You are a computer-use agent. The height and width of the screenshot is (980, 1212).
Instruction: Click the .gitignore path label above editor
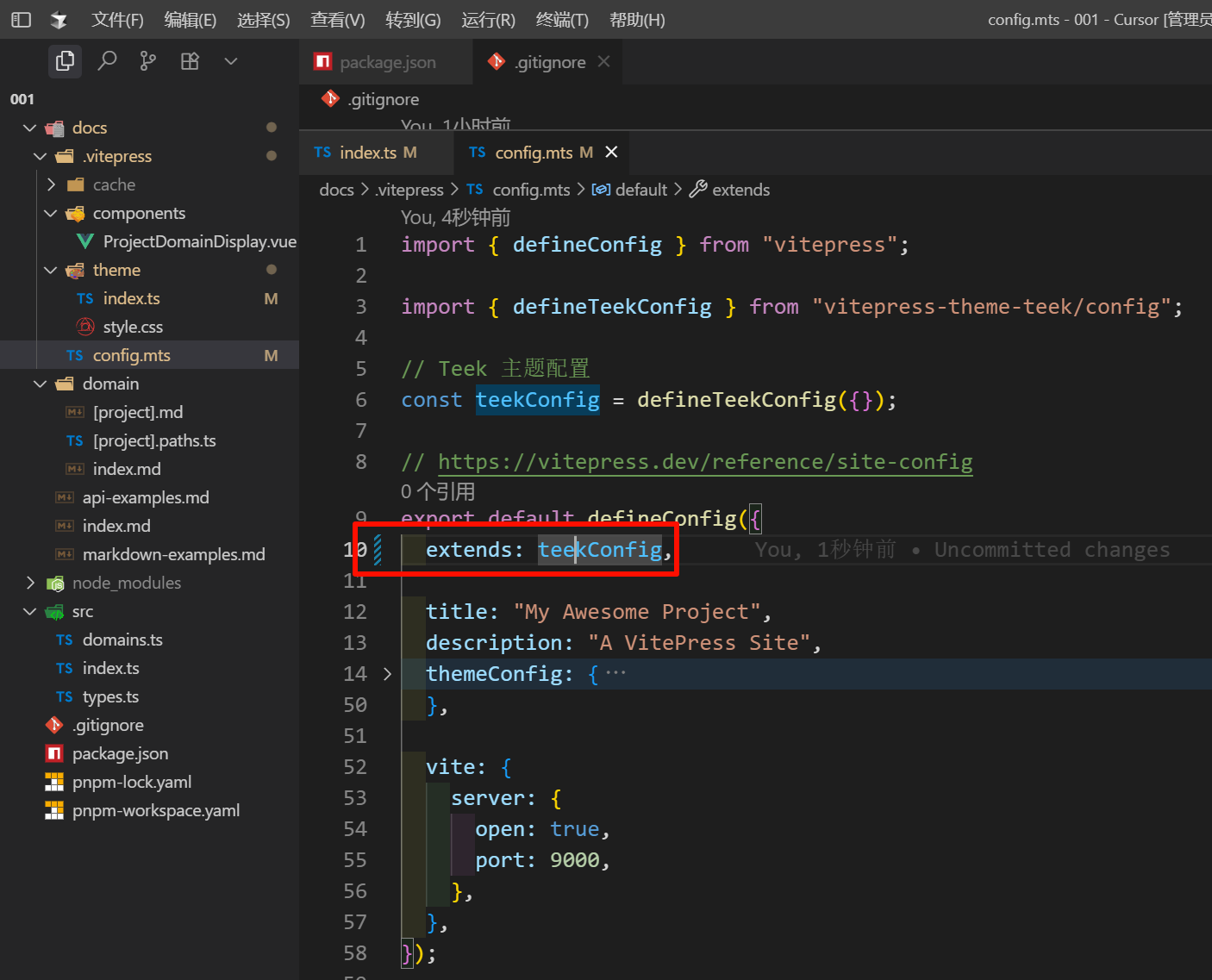(384, 99)
